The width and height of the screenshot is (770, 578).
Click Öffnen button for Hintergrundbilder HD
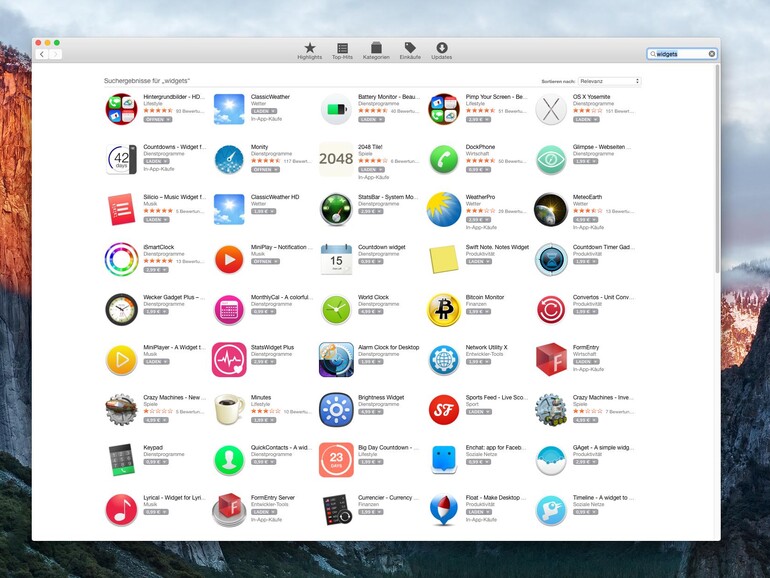pyautogui.click(x=158, y=119)
